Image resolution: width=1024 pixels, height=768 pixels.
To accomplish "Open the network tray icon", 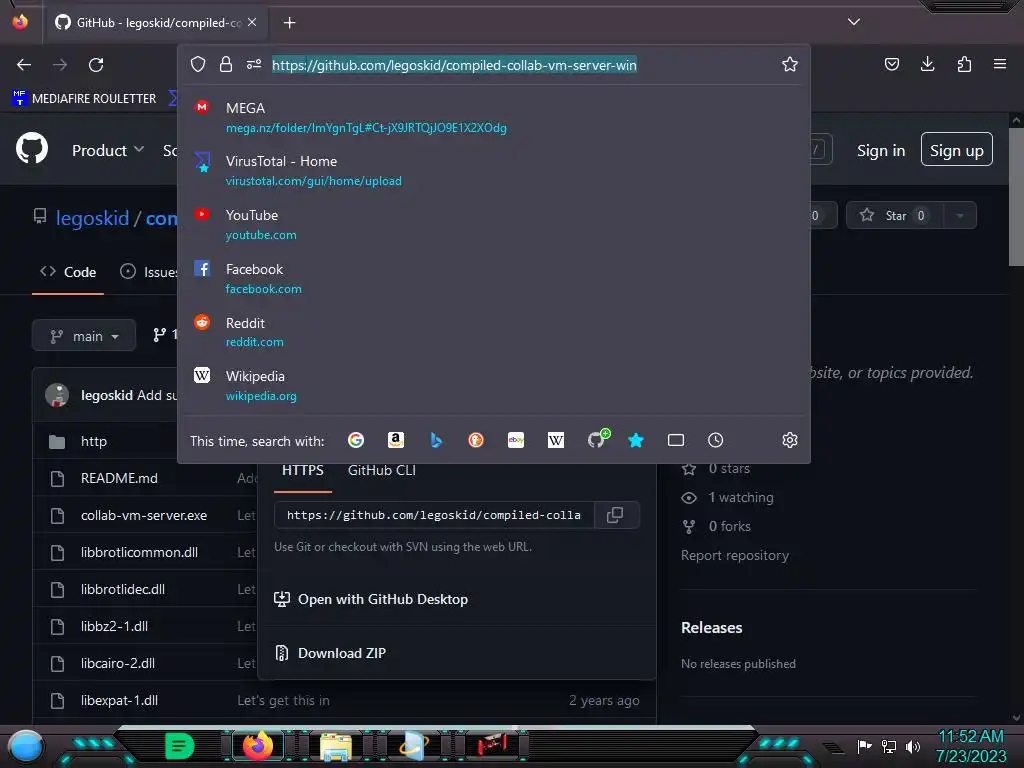I will point(889,746).
